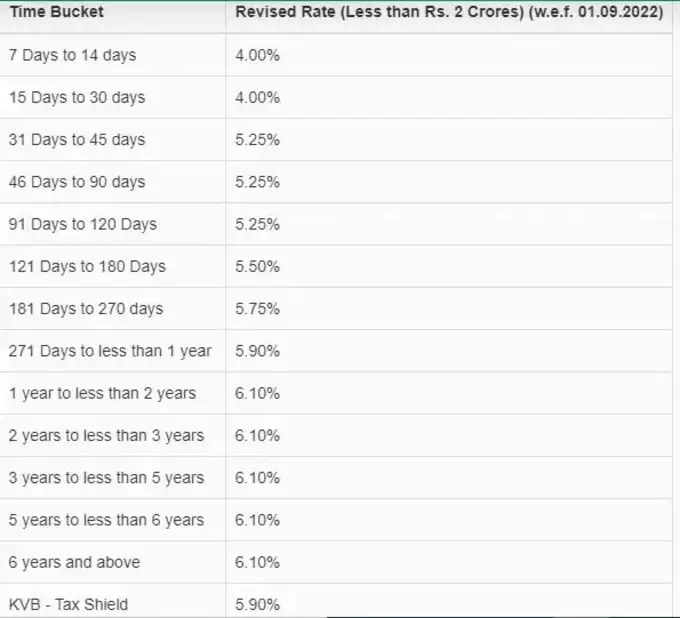The height and width of the screenshot is (618, 680).
Task: Click the Revised Rate column header
Action: pos(449,12)
